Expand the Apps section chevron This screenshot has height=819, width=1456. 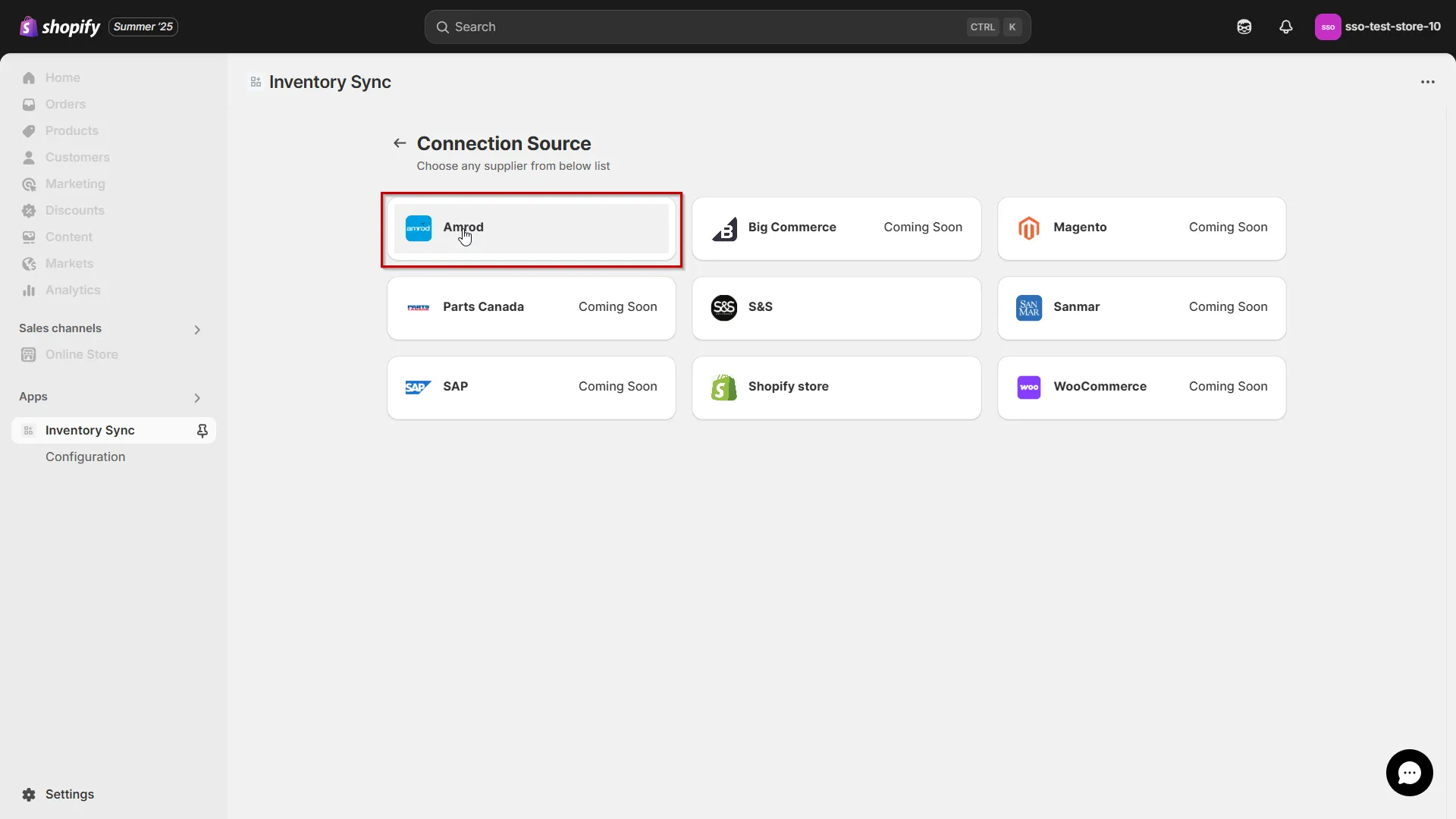[x=197, y=397]
